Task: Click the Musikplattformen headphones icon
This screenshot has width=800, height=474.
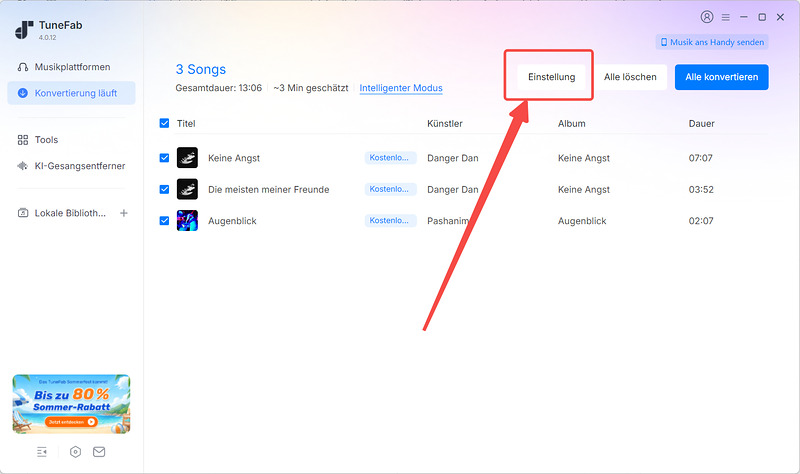Action: click(x=22, y=67)
